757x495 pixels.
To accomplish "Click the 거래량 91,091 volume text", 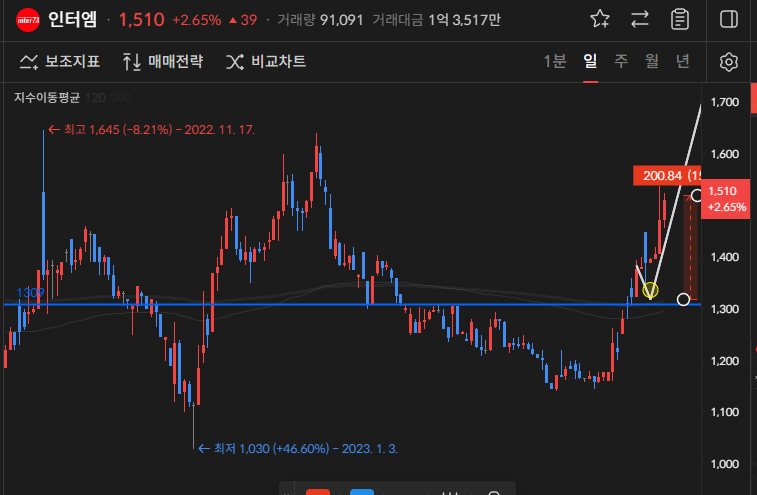I will 321,20.
